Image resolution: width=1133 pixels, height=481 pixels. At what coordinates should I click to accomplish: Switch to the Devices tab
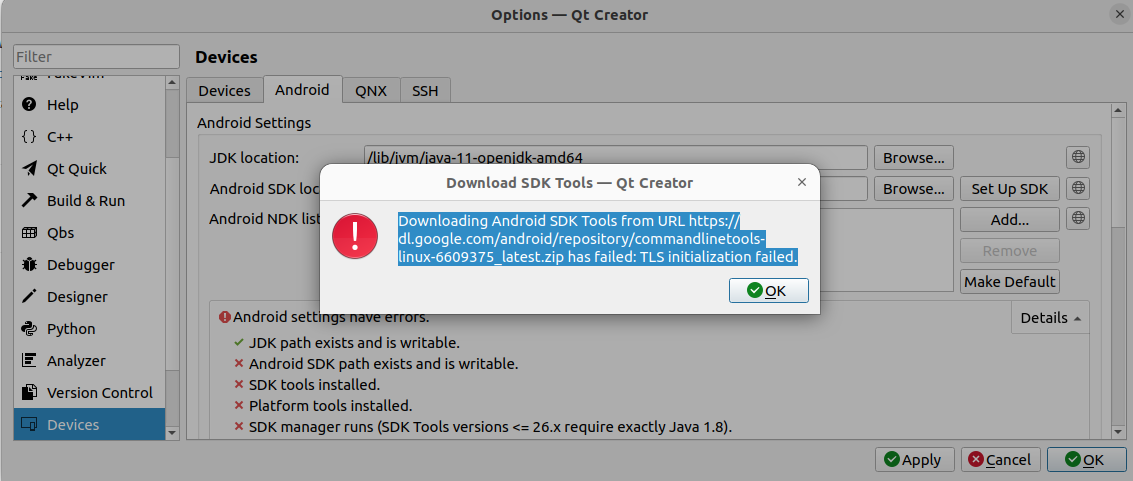pyautogui.click(x=225, y=91)
